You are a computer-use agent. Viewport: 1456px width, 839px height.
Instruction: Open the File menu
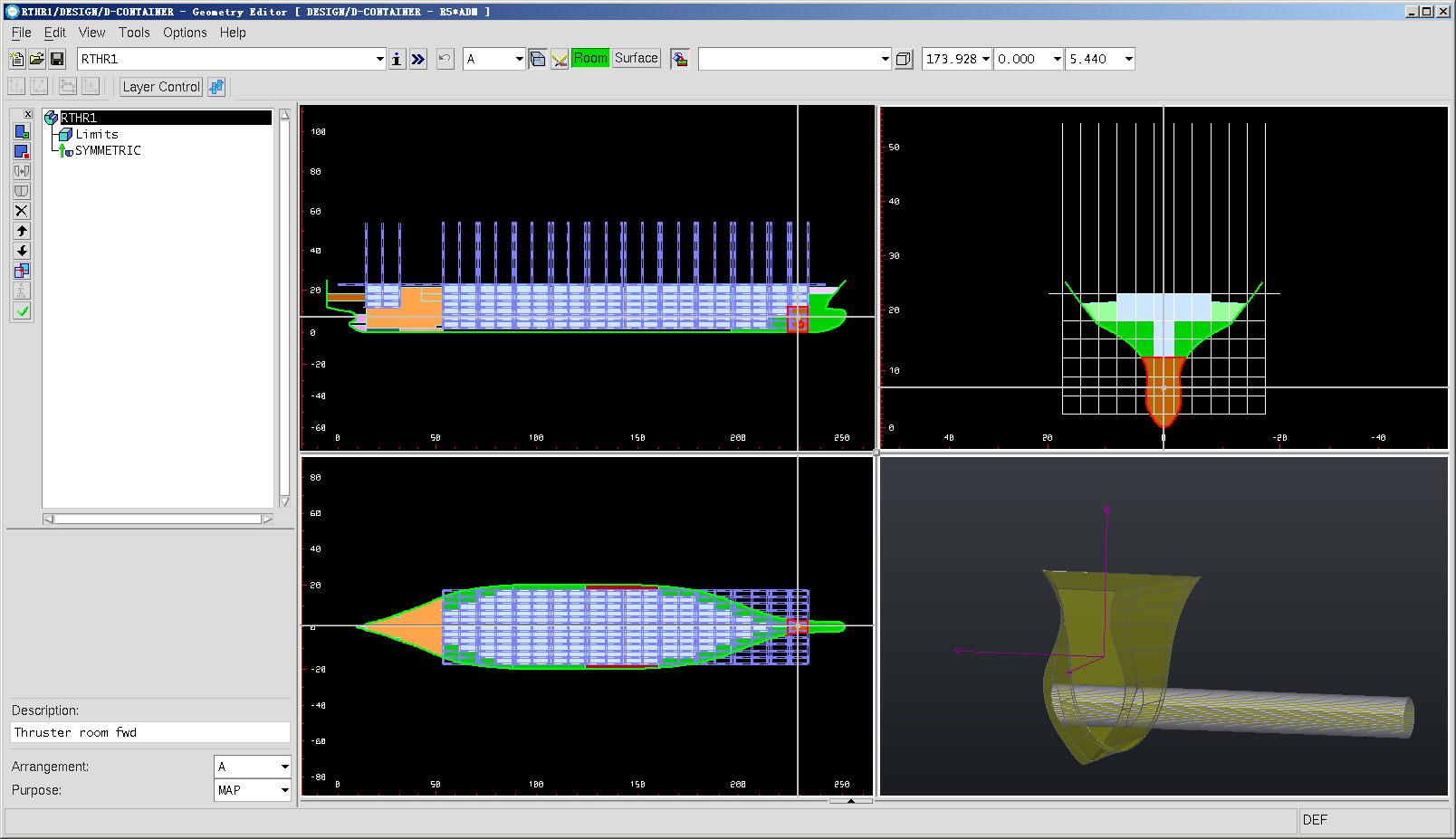click(22, 33)
